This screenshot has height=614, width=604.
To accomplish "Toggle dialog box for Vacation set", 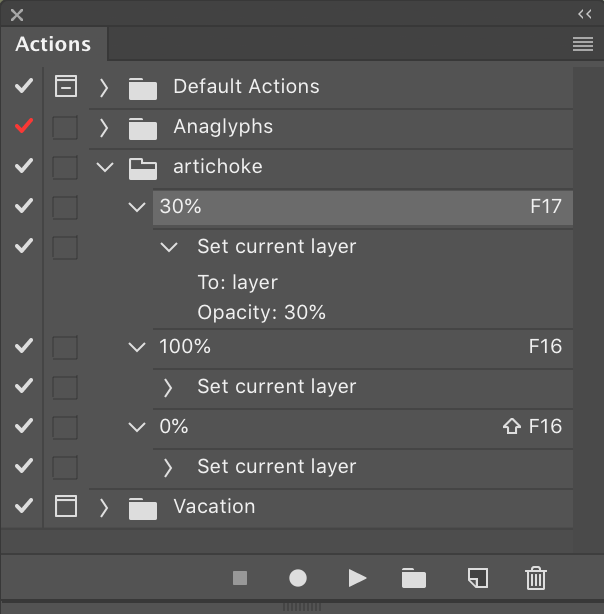I will click(66, 506).
